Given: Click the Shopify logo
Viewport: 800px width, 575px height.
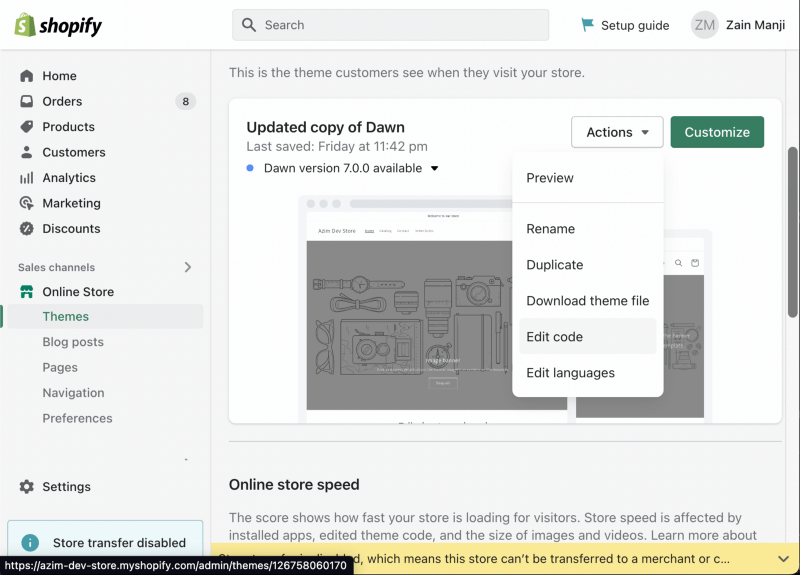Looking at the screenshot, I should [x=58, y=25].
